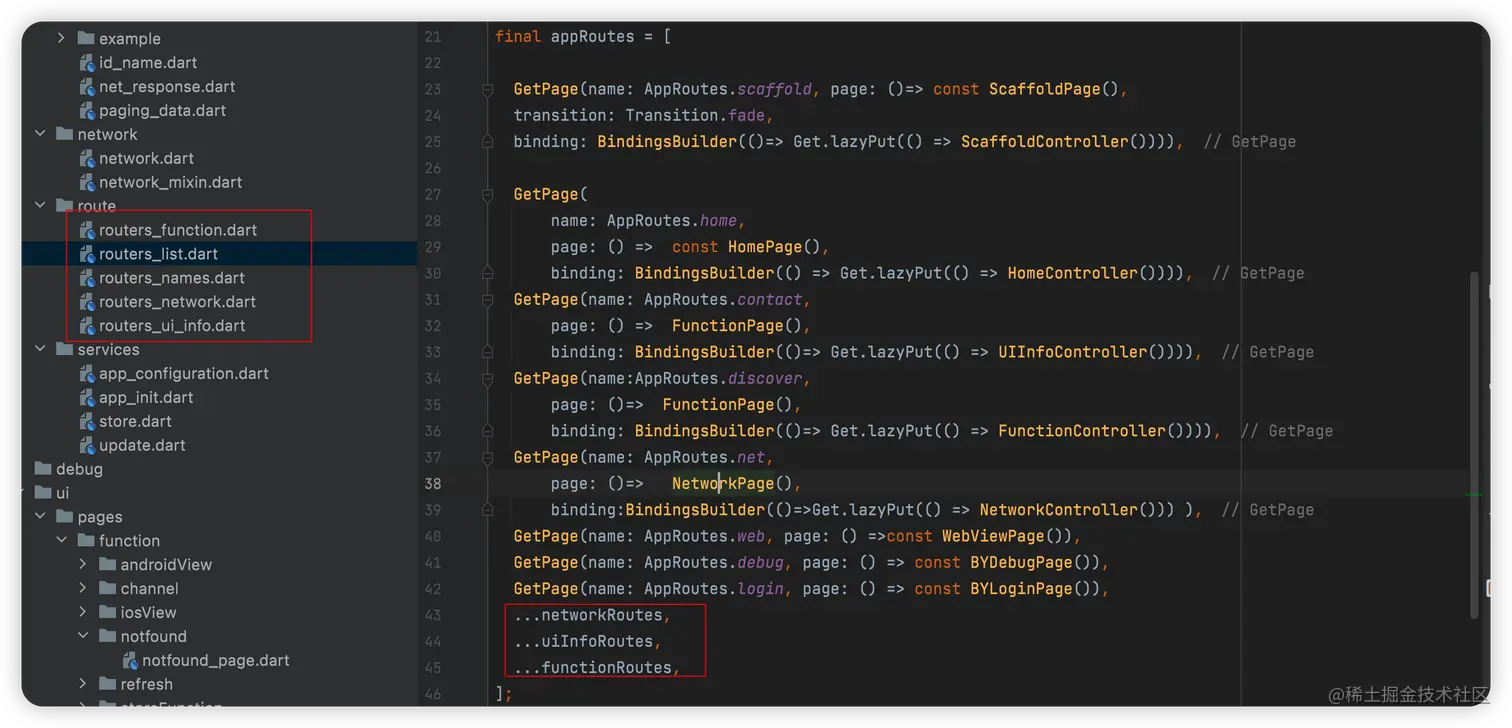Click the Dart file icon beside update.dart

click(x=87, y=445)
